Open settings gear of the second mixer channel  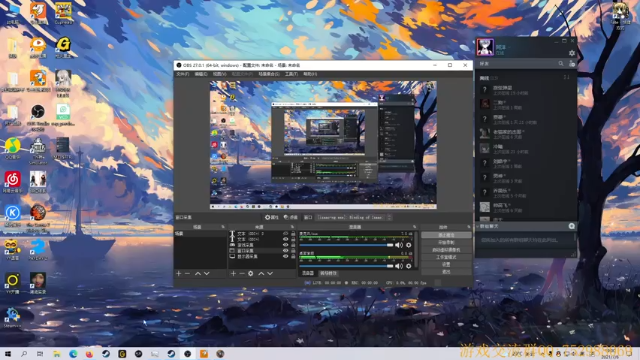pos(409,266)
